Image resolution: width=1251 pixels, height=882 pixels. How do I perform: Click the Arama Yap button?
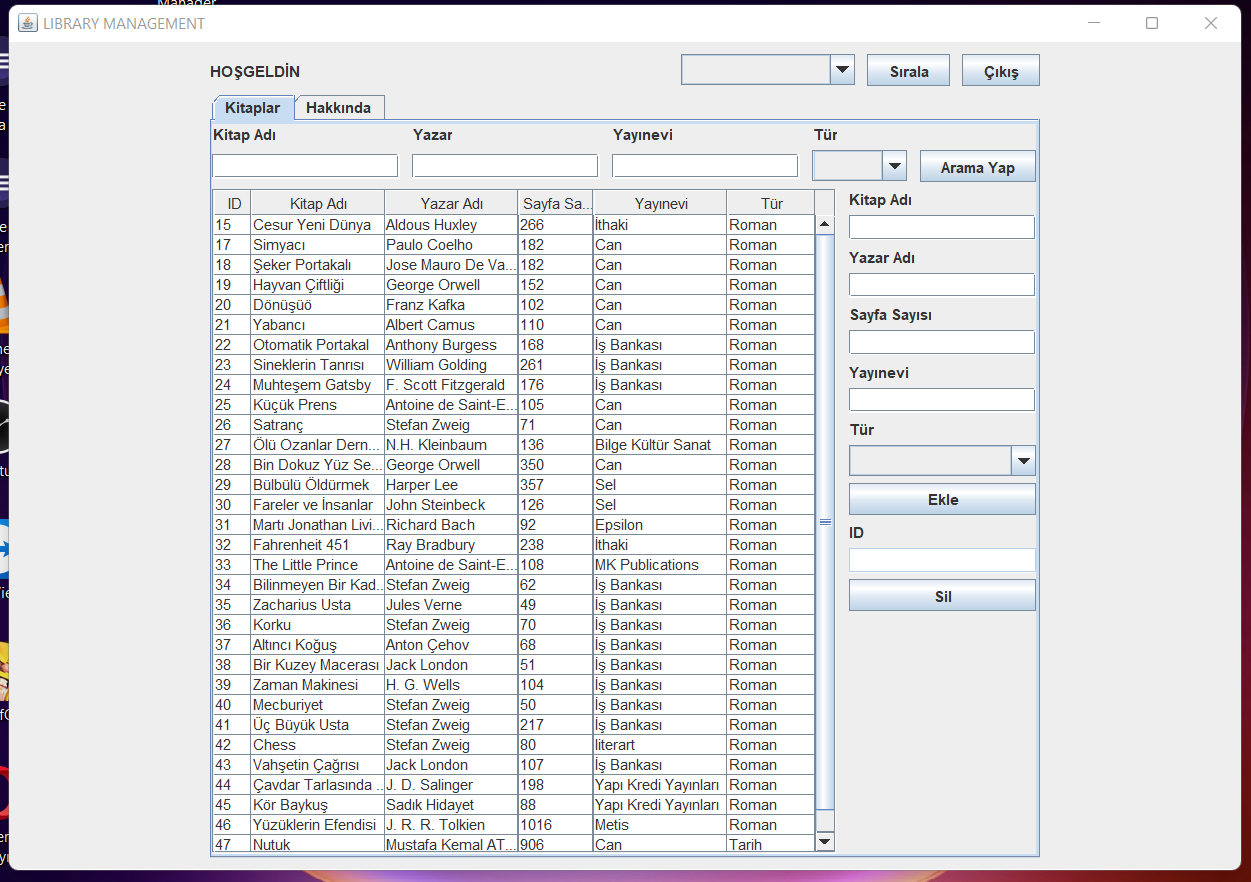977,165
